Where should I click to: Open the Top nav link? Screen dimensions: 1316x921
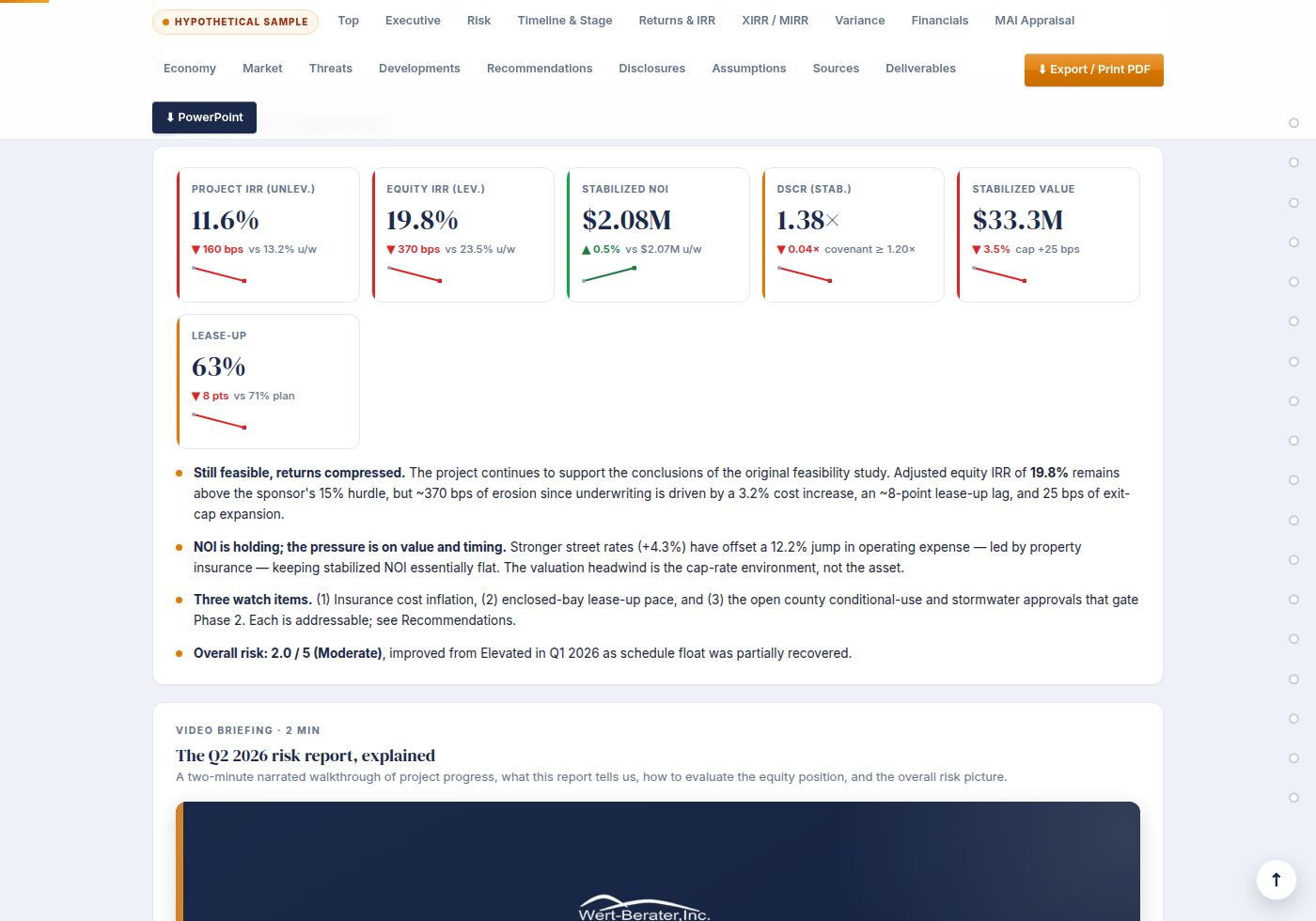[348, 21]
